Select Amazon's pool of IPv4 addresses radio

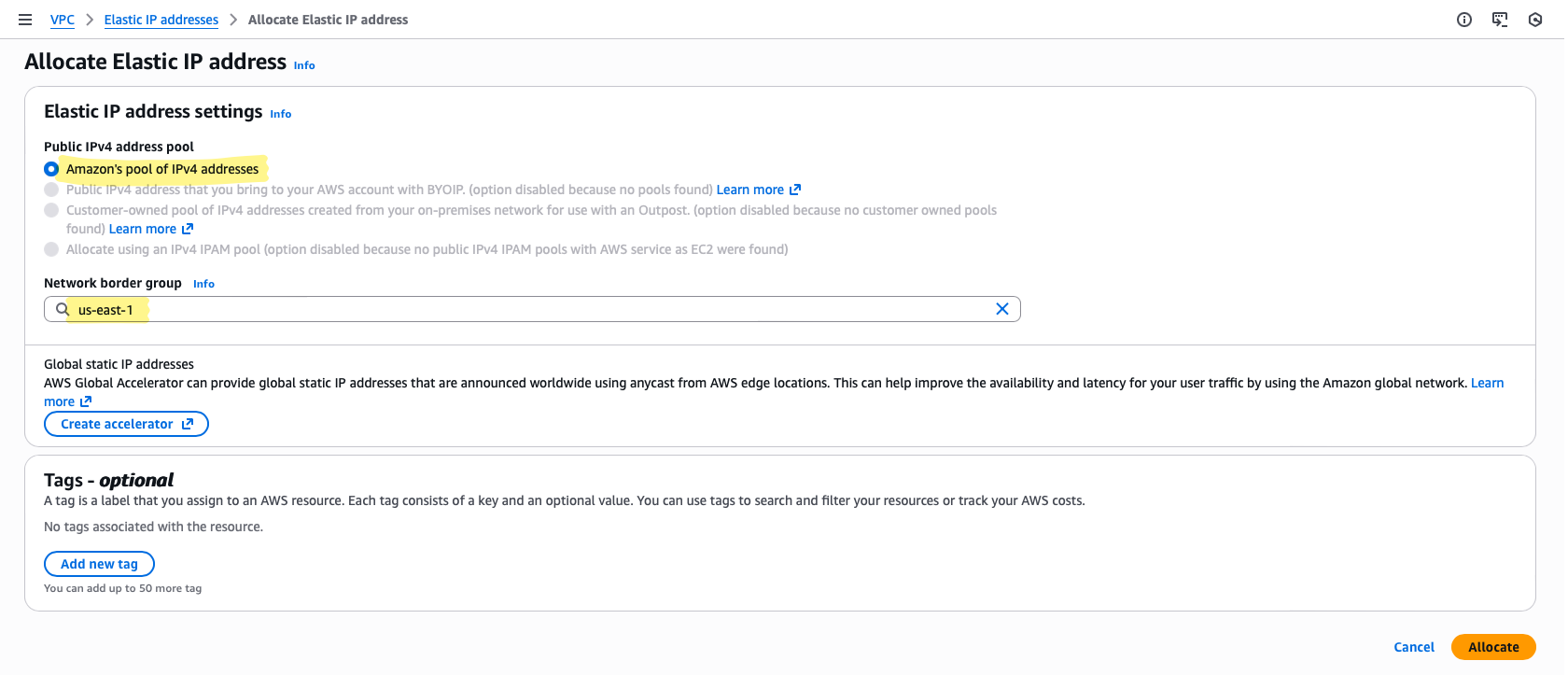tap(51, 169)
